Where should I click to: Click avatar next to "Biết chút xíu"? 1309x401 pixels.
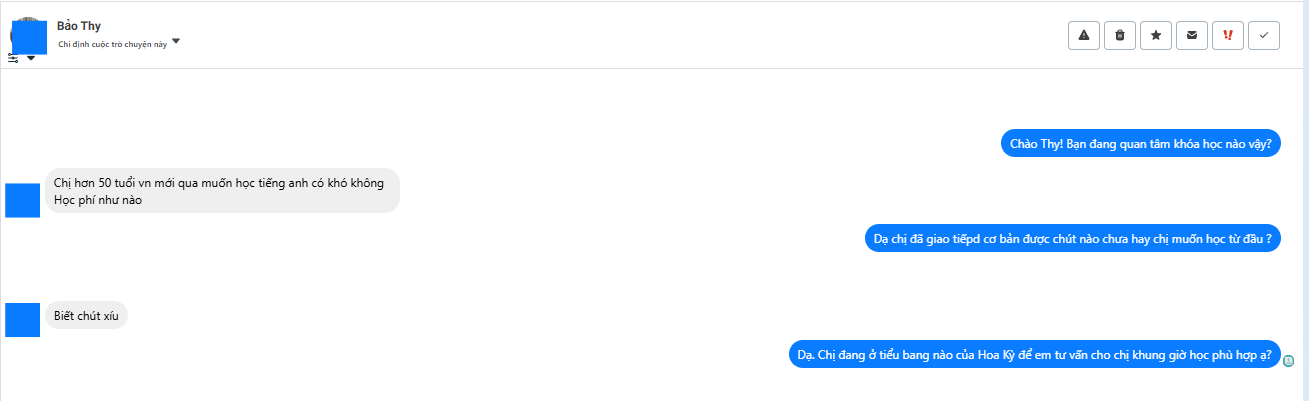22,320
